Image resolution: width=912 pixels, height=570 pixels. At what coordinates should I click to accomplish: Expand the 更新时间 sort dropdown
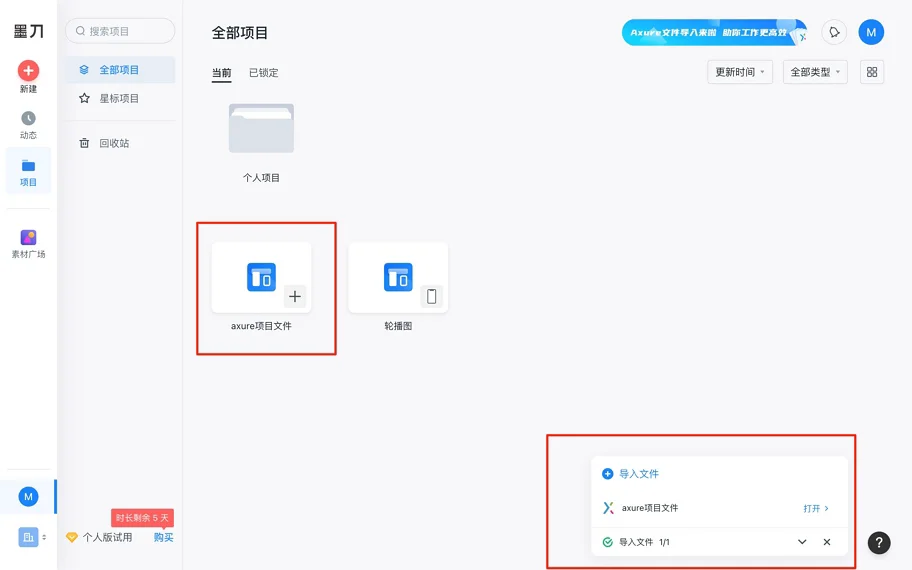(740, 72)
